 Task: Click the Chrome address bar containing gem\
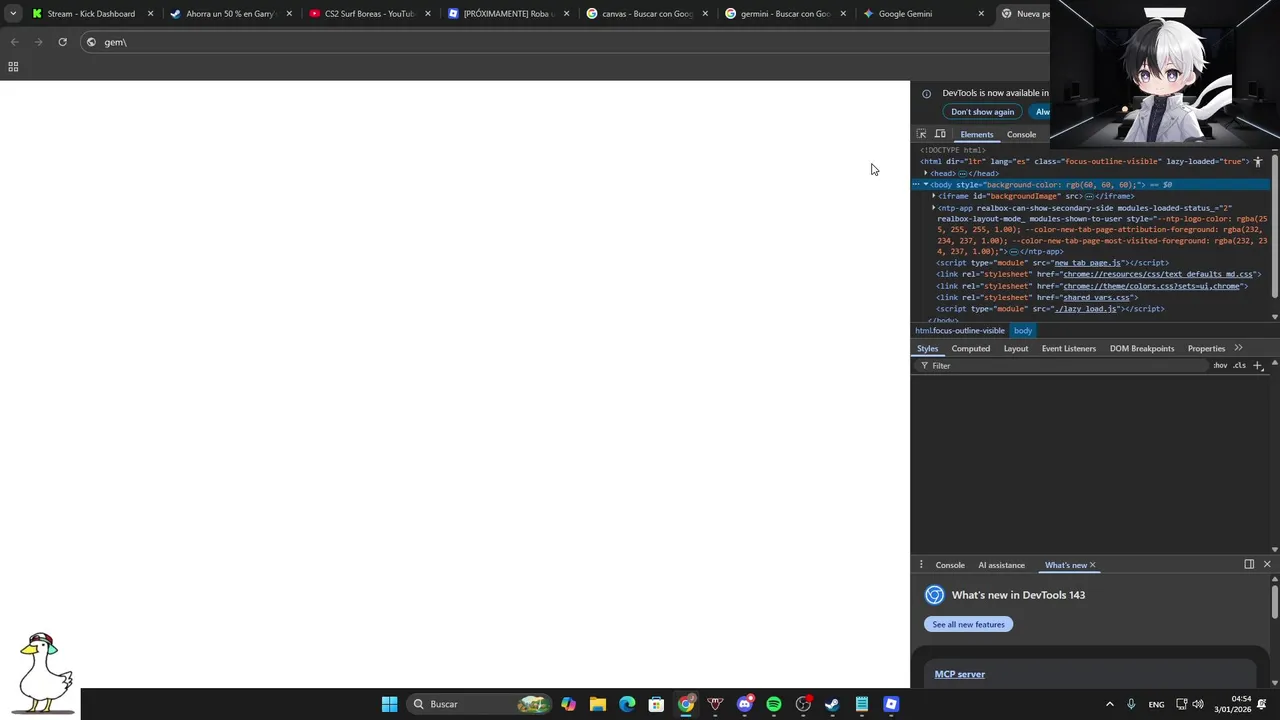(x=565, y=42)
